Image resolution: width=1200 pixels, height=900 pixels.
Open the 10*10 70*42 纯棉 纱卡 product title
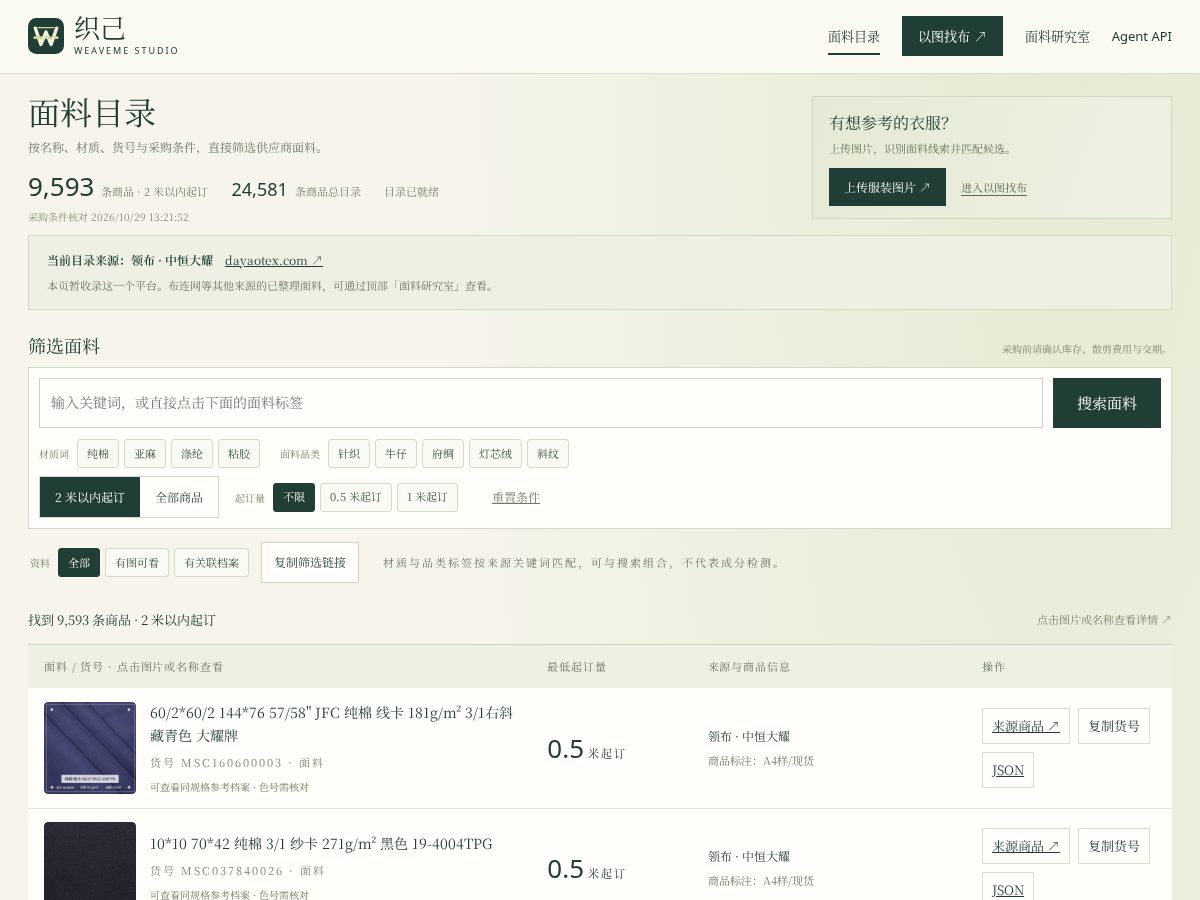pyautogui.click(x=321, y=844)
